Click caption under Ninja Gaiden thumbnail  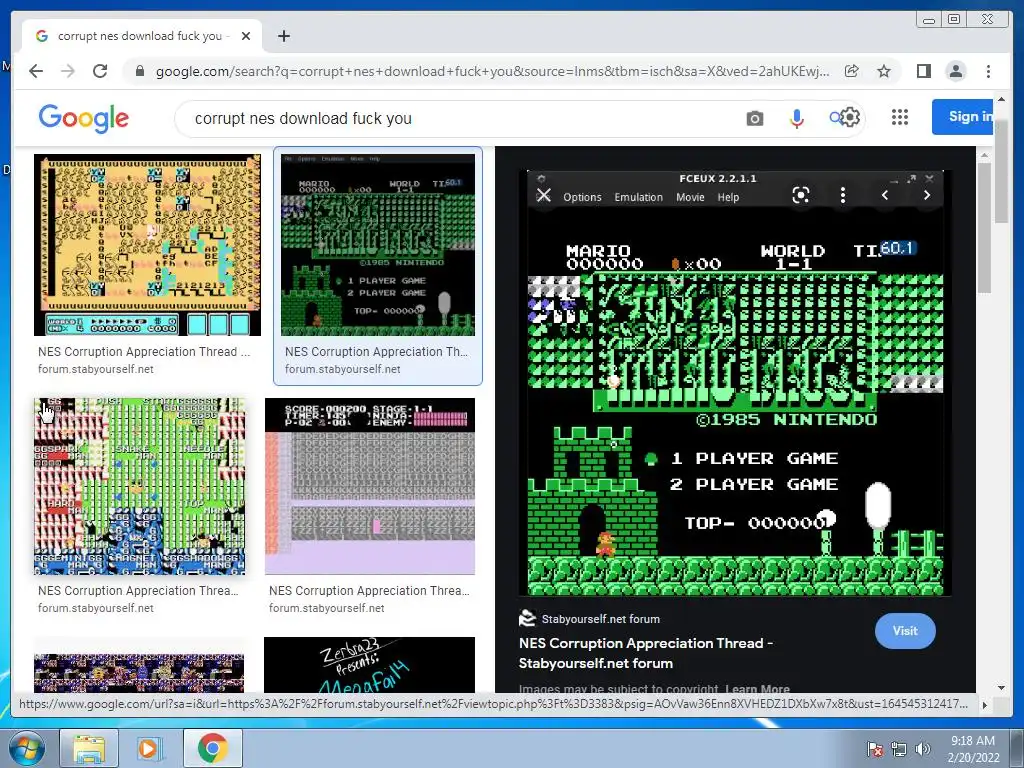click(x=369, y=590)
